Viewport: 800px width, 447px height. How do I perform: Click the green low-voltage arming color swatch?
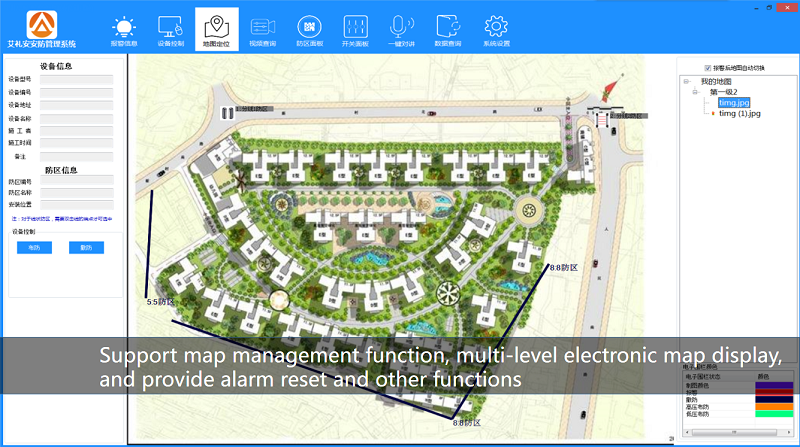(x=774, y=414)
